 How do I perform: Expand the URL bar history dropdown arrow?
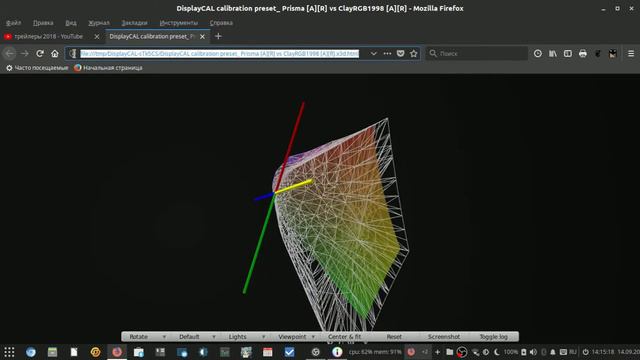tap(373, 53)
